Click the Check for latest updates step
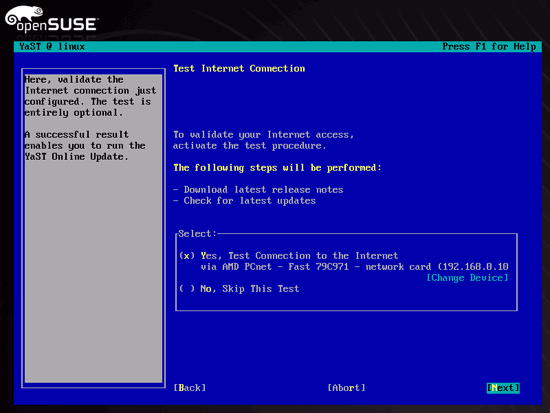The width and height of the screenshot is (550, 413). [x=244, y=201]
